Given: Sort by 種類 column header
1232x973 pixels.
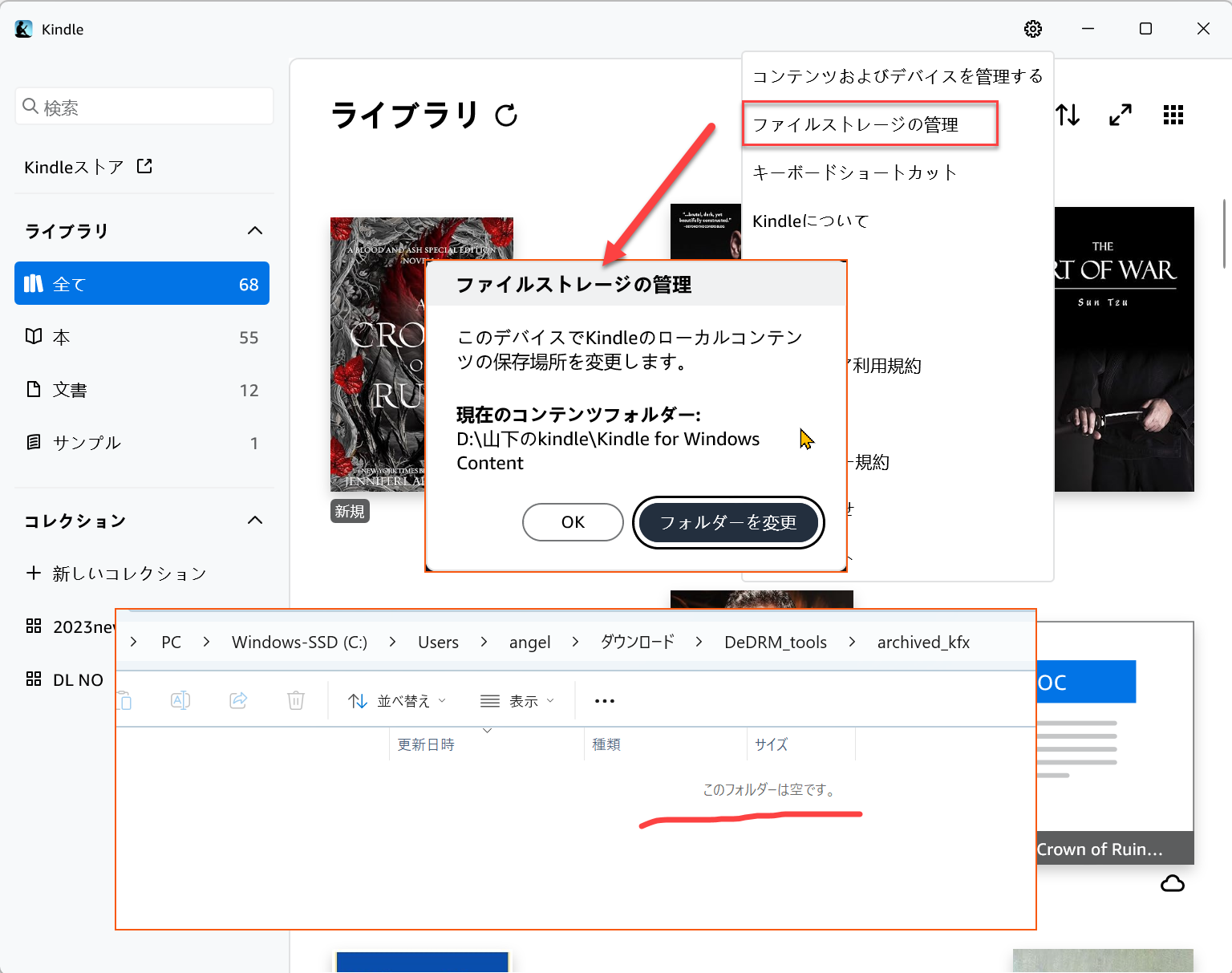Looking at the screenshot, I should (x=665, y=744).
